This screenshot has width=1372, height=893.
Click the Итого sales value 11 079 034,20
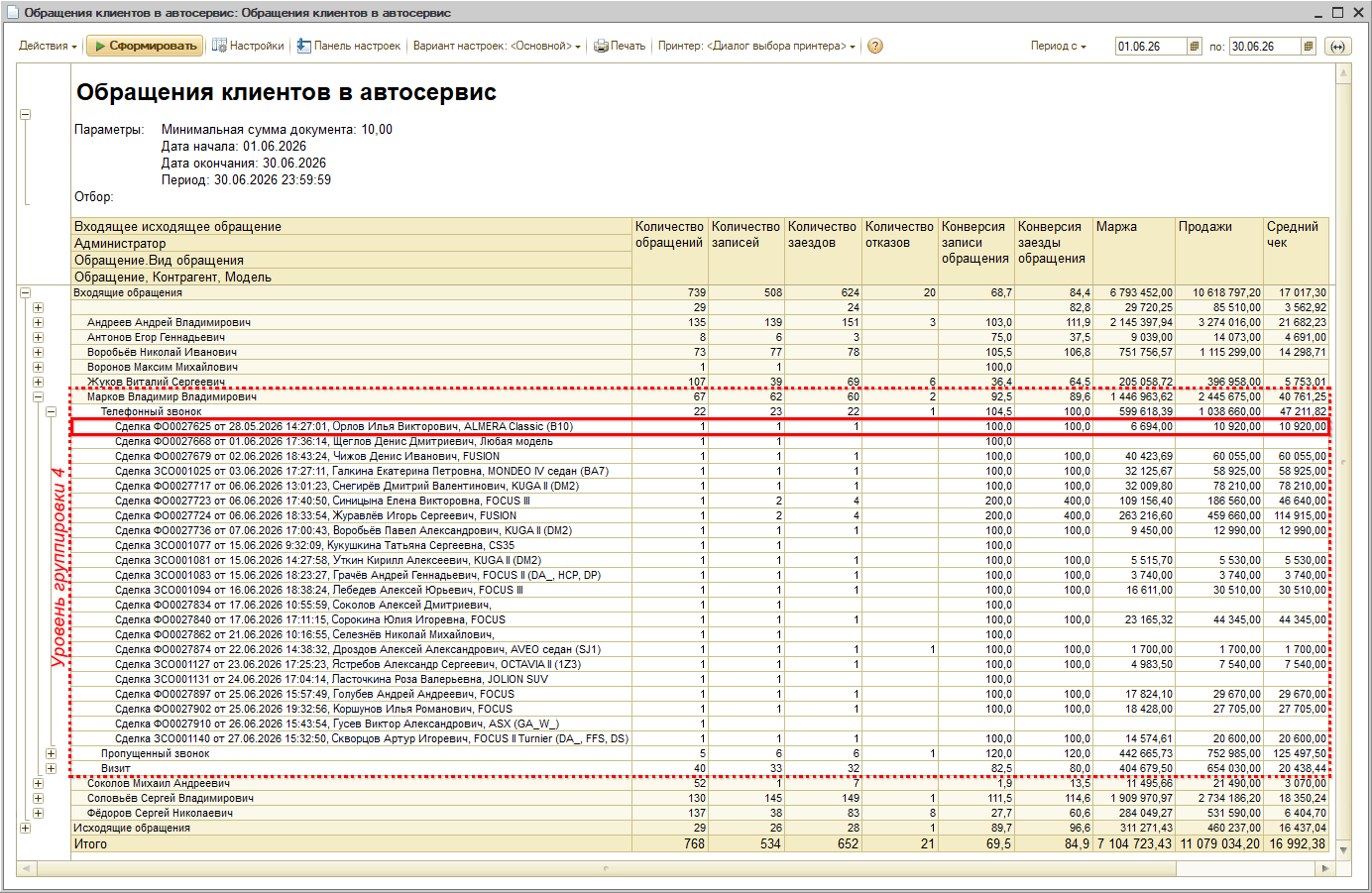click(x=1220, y=843)
